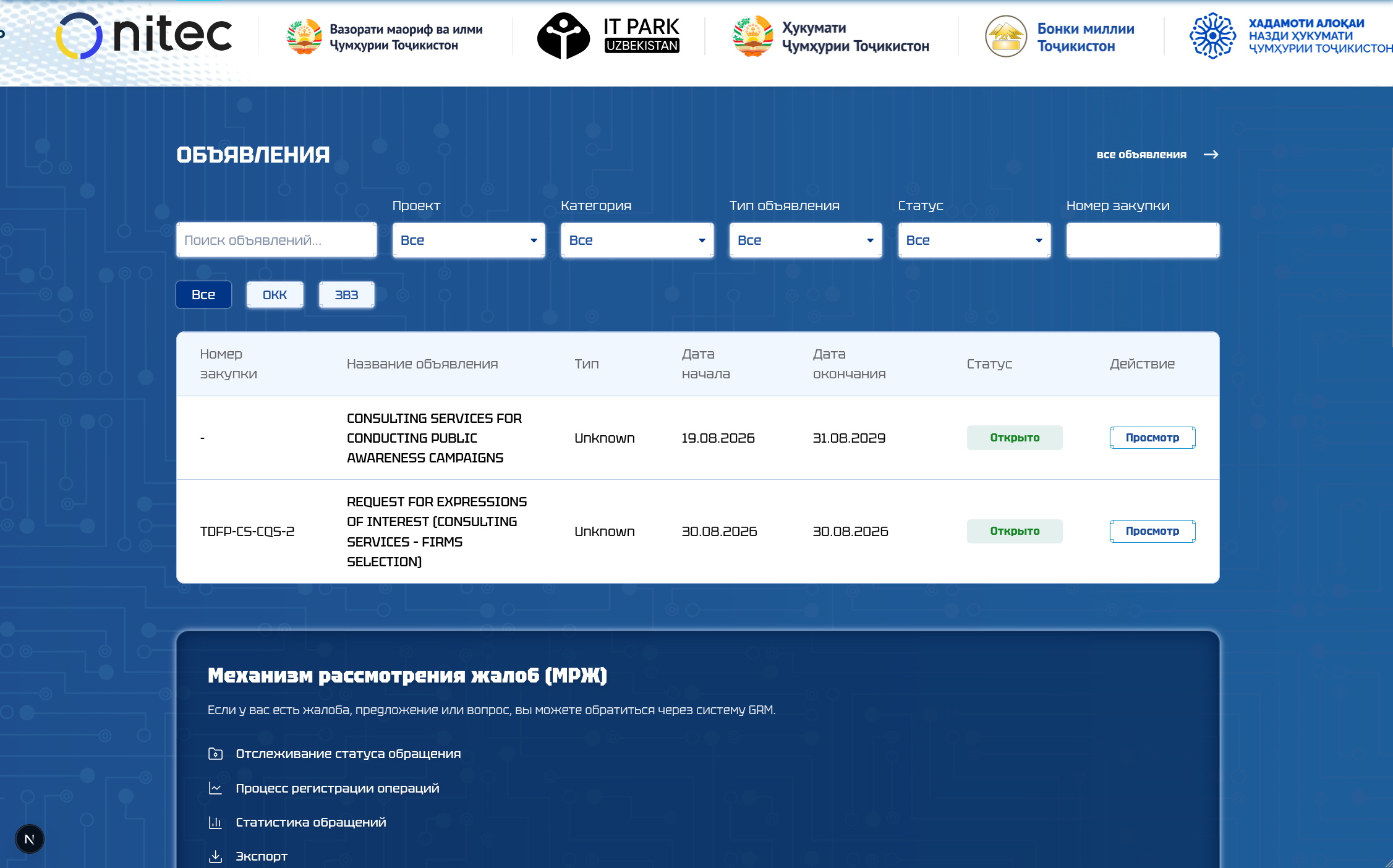Open the Хукумати Чумхурии Точикистон emblem
This screenshot has width=1393, height=868.
[x=752, y=36]
